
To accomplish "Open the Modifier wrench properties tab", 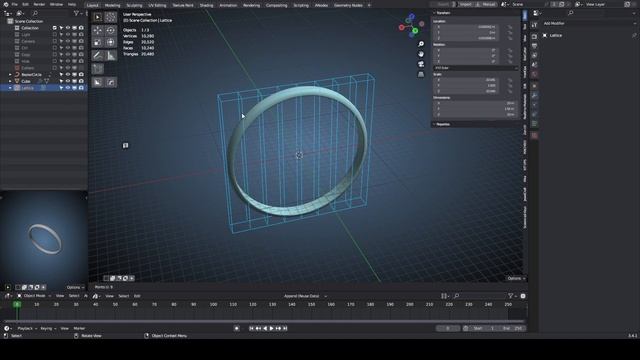I will pos(534,95).
